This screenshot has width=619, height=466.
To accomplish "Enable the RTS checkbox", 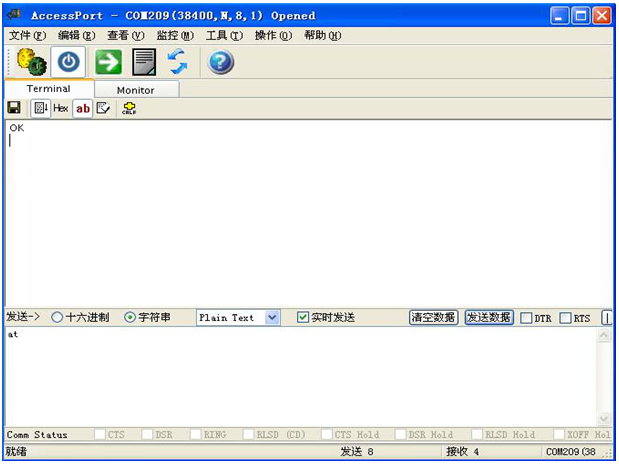I will click(565, 318).
